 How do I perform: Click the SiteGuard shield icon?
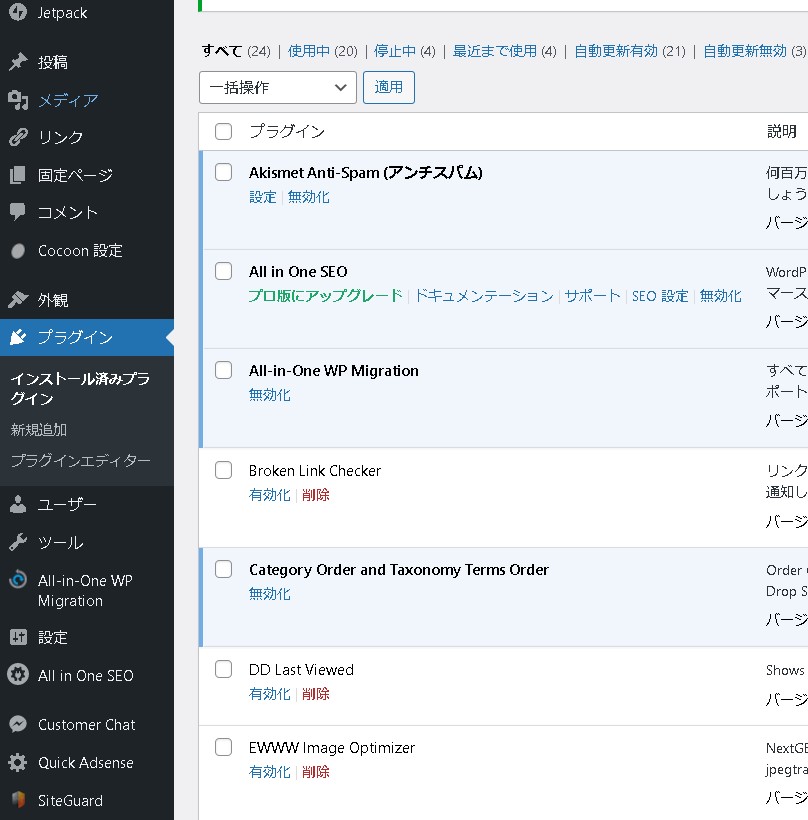17,800
